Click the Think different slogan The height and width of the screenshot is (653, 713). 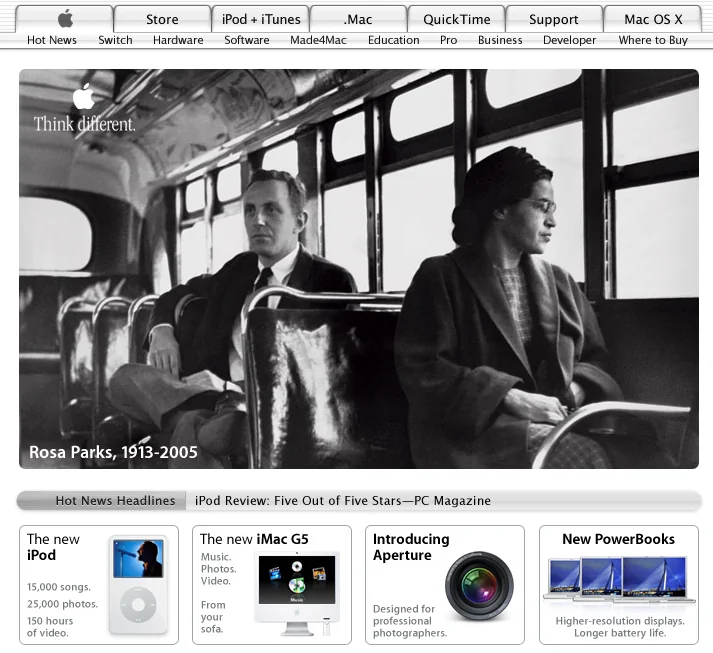click(x=85, y=124)
